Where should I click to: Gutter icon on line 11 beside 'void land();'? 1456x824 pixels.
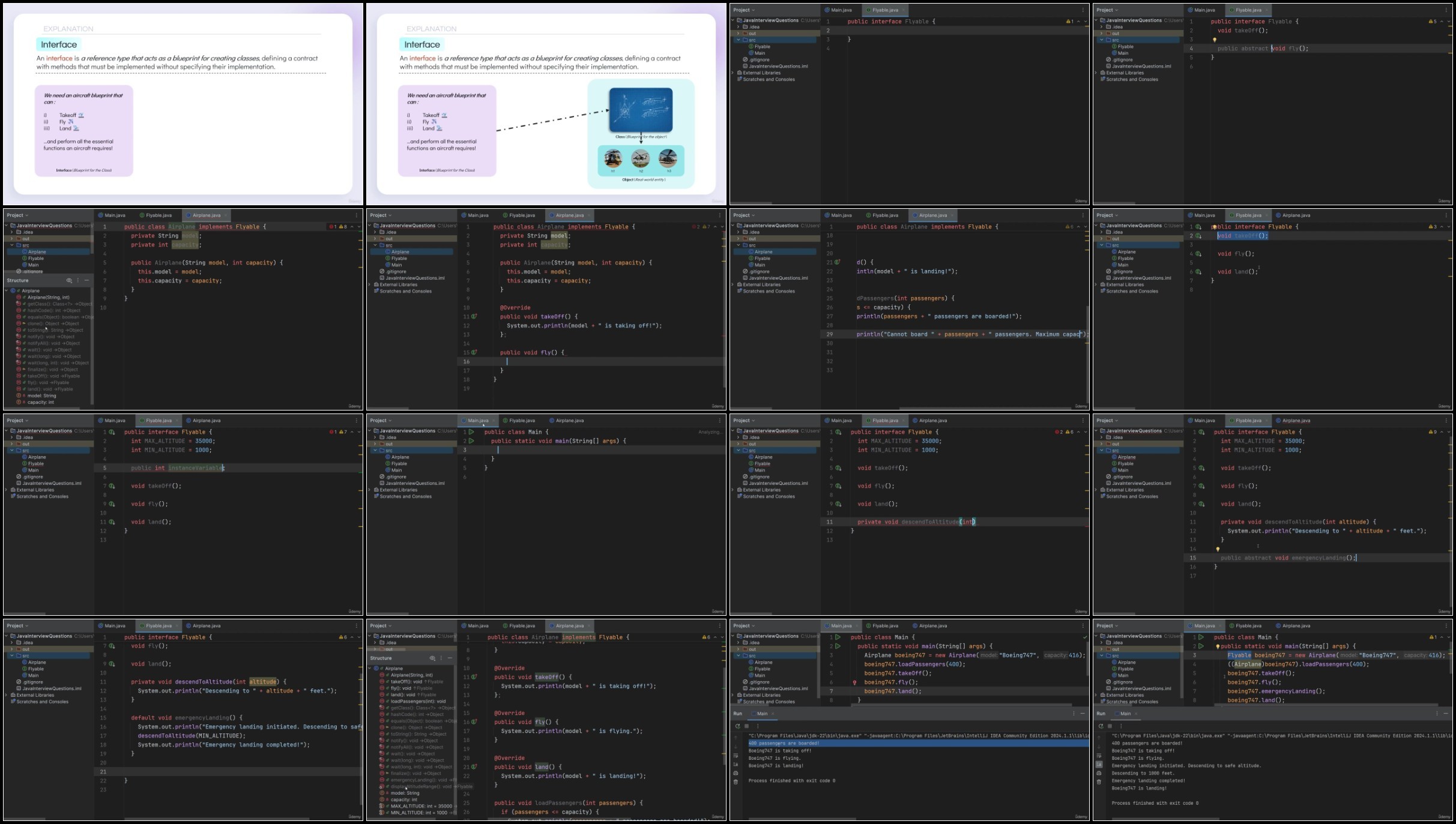[112, 522]
